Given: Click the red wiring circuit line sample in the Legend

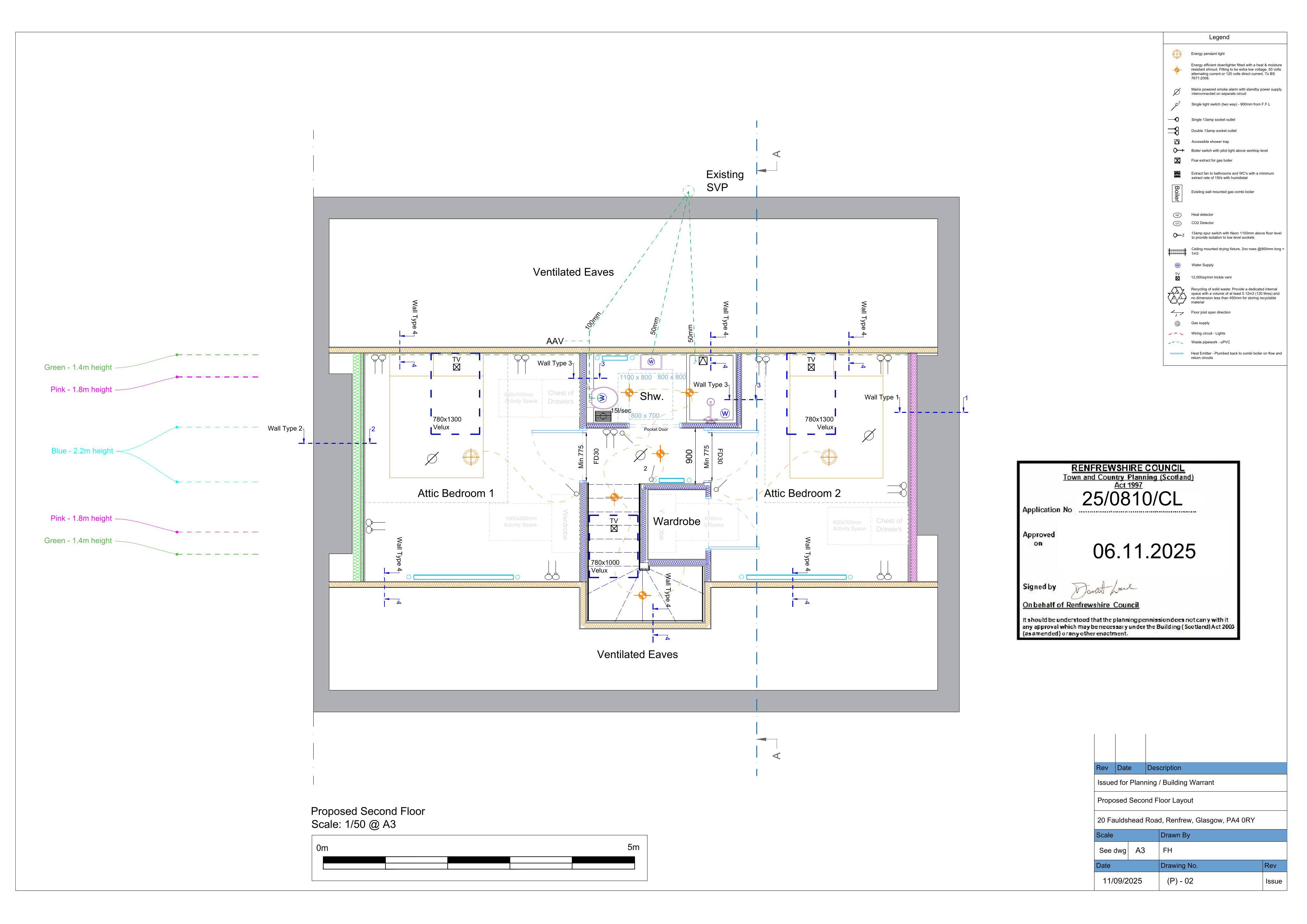Looking at the screenshot, I should tap(1176, 334).
